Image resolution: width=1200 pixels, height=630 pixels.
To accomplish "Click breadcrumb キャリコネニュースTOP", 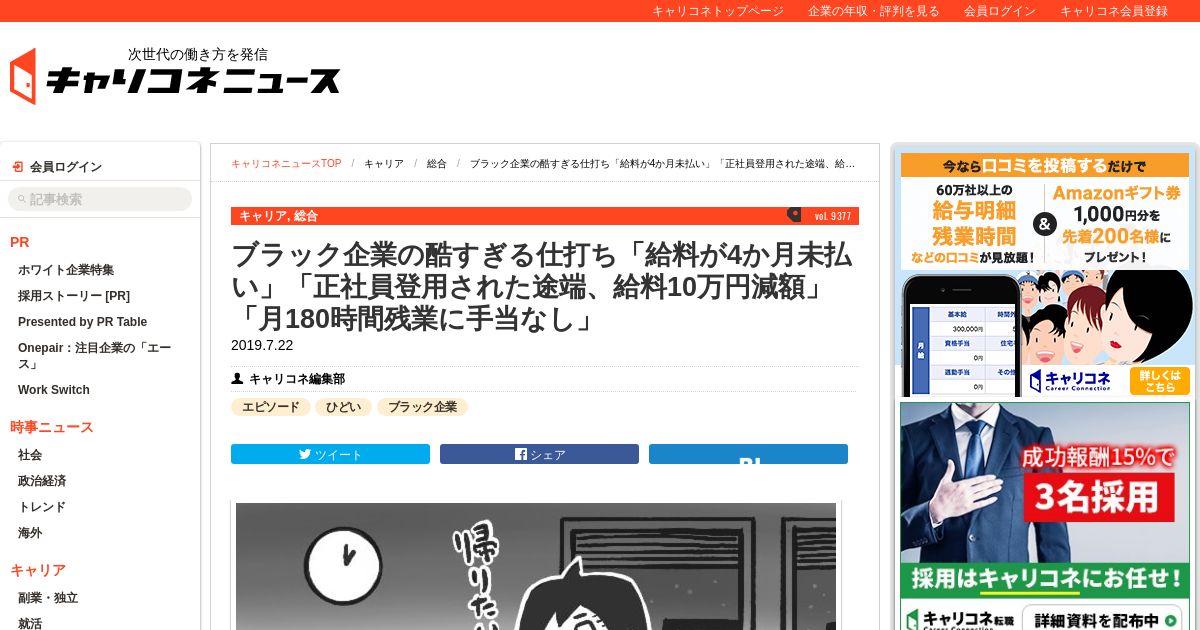I will [286, 163].
